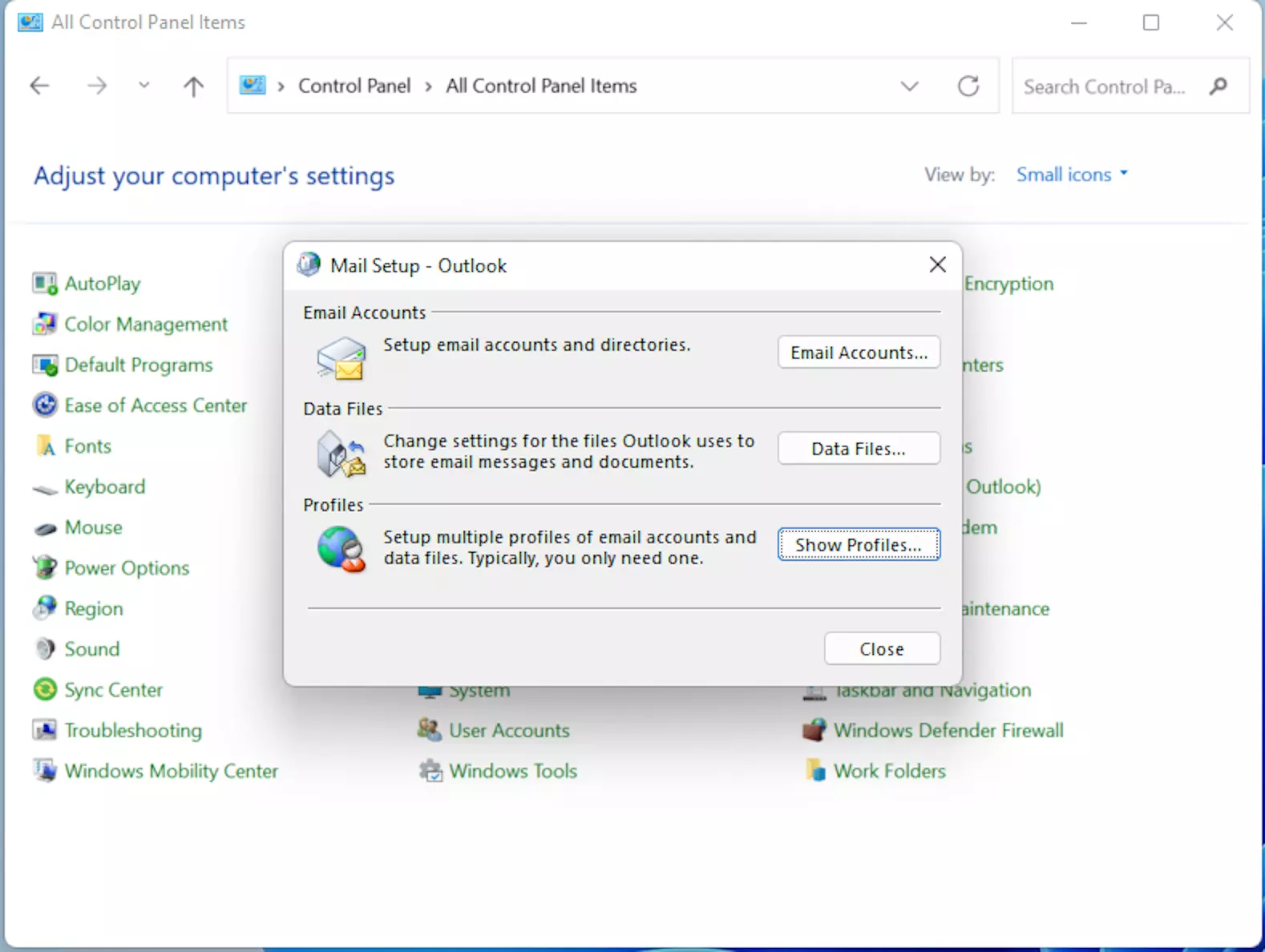Click the Control Panel icon in address bar
Image resolution: width=1265 pixels, height=952 pixels.
point(253,85)
